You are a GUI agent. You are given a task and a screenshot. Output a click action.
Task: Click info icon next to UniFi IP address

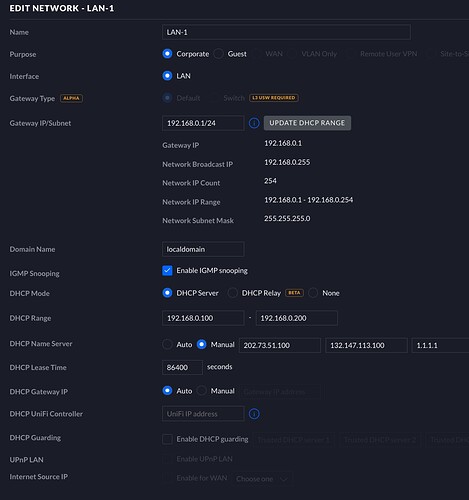pyautogui.click(x=254, y=414)
